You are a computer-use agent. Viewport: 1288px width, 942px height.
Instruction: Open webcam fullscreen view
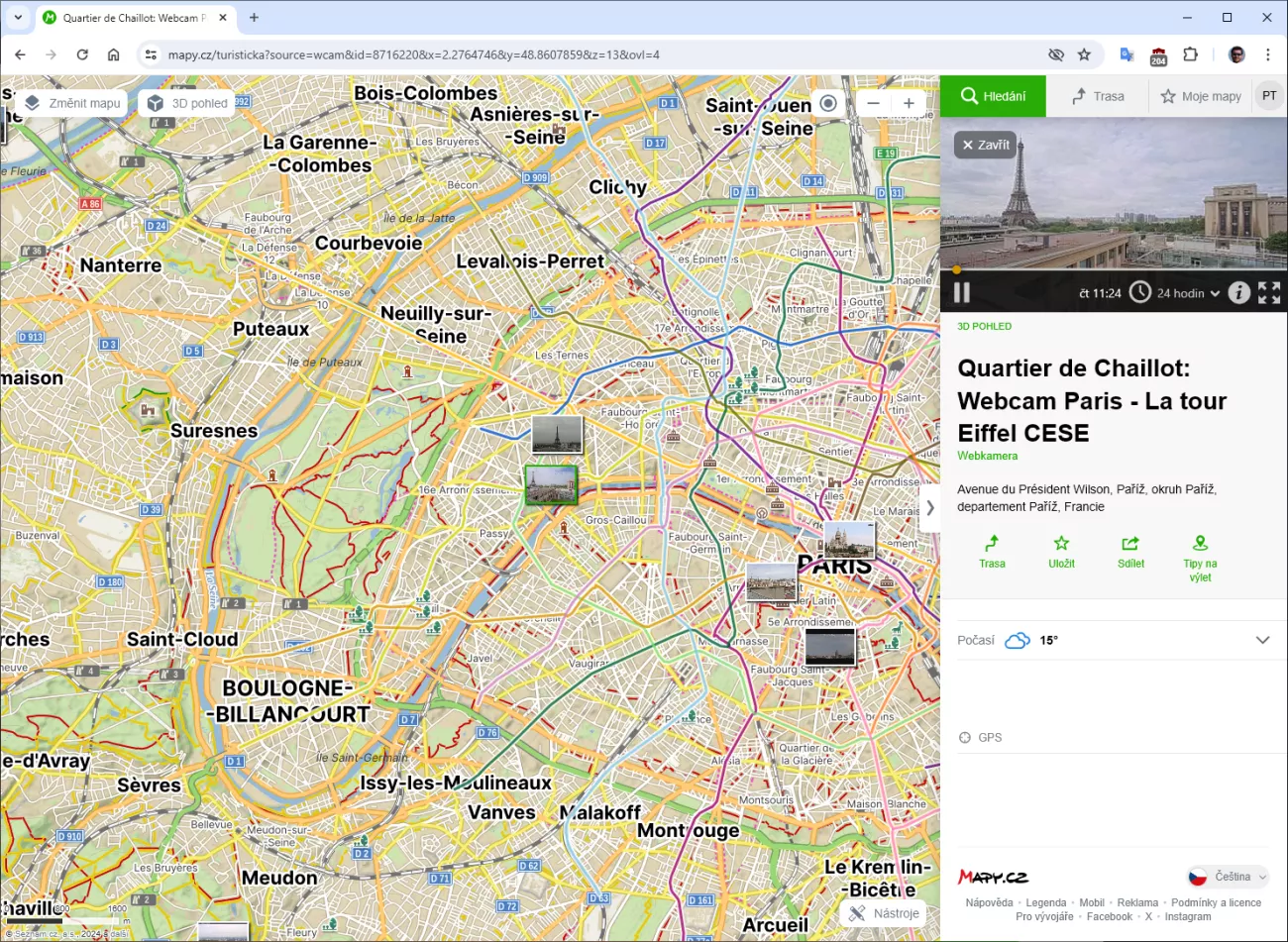tap(1269, 292)
